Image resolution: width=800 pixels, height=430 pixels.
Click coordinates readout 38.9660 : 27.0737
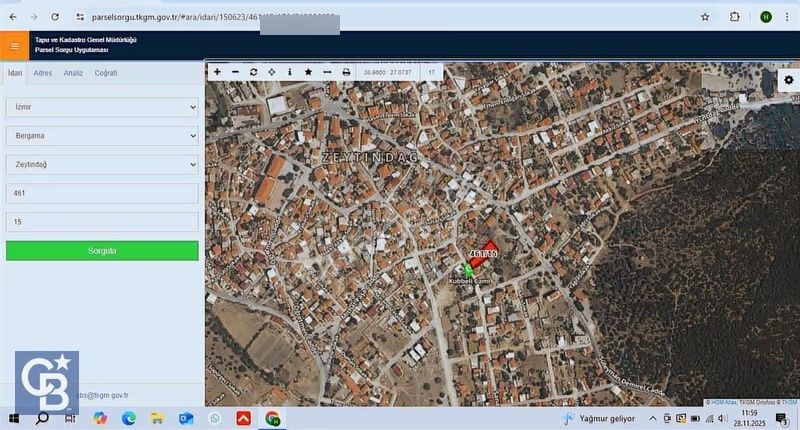click(x=387, y=72)
